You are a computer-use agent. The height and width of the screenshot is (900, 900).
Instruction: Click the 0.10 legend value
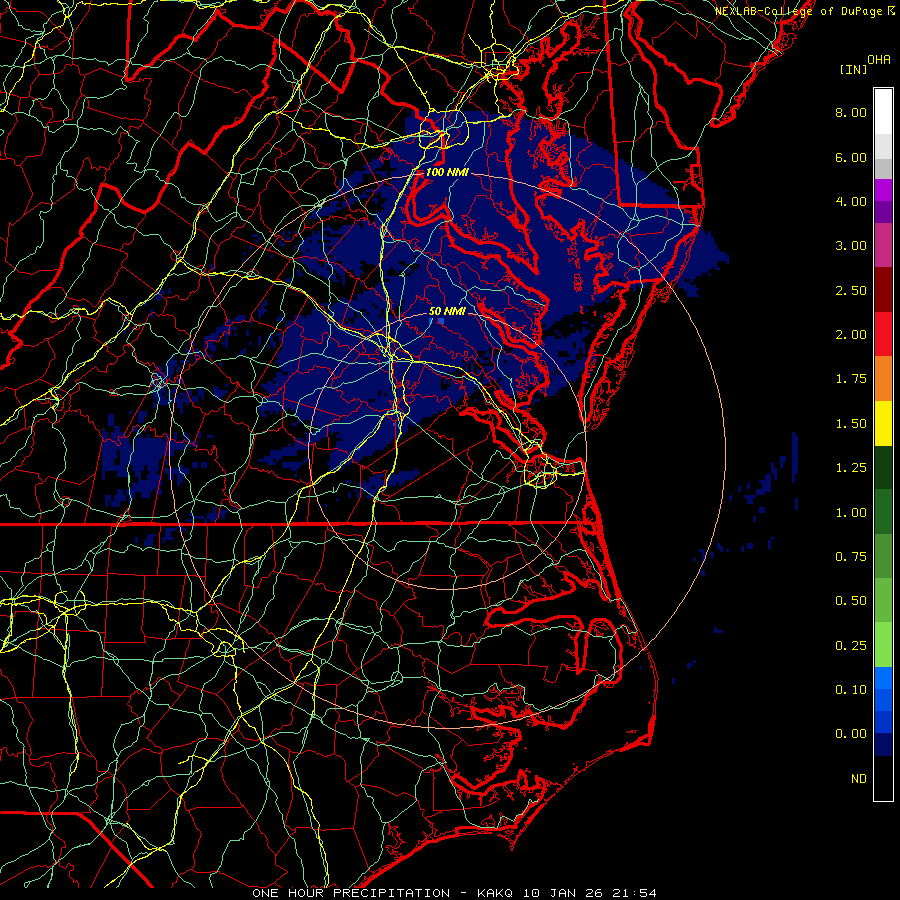(851, 690)
